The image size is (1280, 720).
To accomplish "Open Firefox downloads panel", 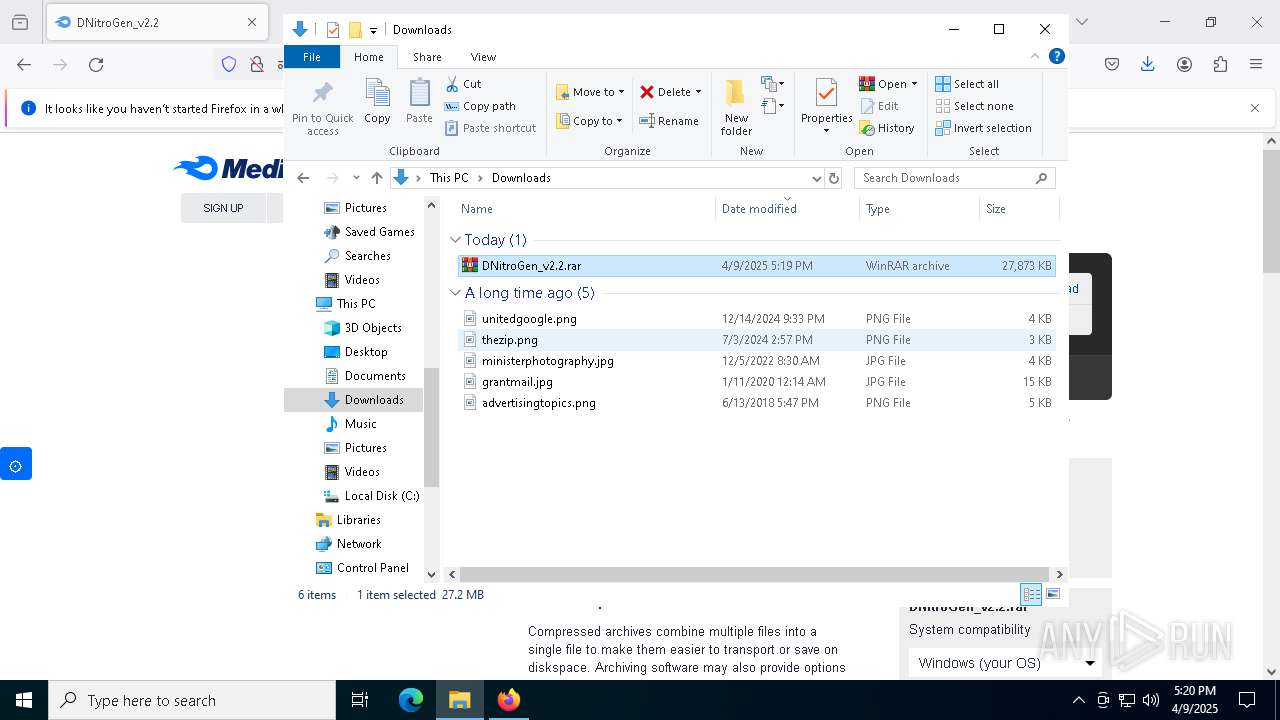I will (1148, 64).
